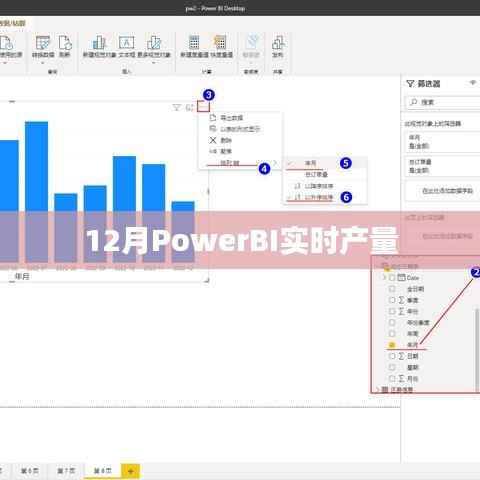
Task: Open the chart's More options ellipsis
Action: (x=203, y=106)
